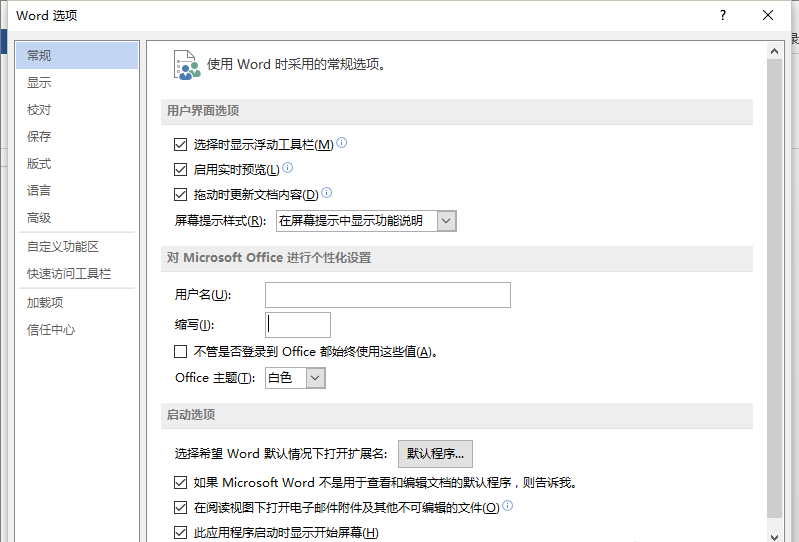Click the info icon beside 启用实时预览

point(287,168)
